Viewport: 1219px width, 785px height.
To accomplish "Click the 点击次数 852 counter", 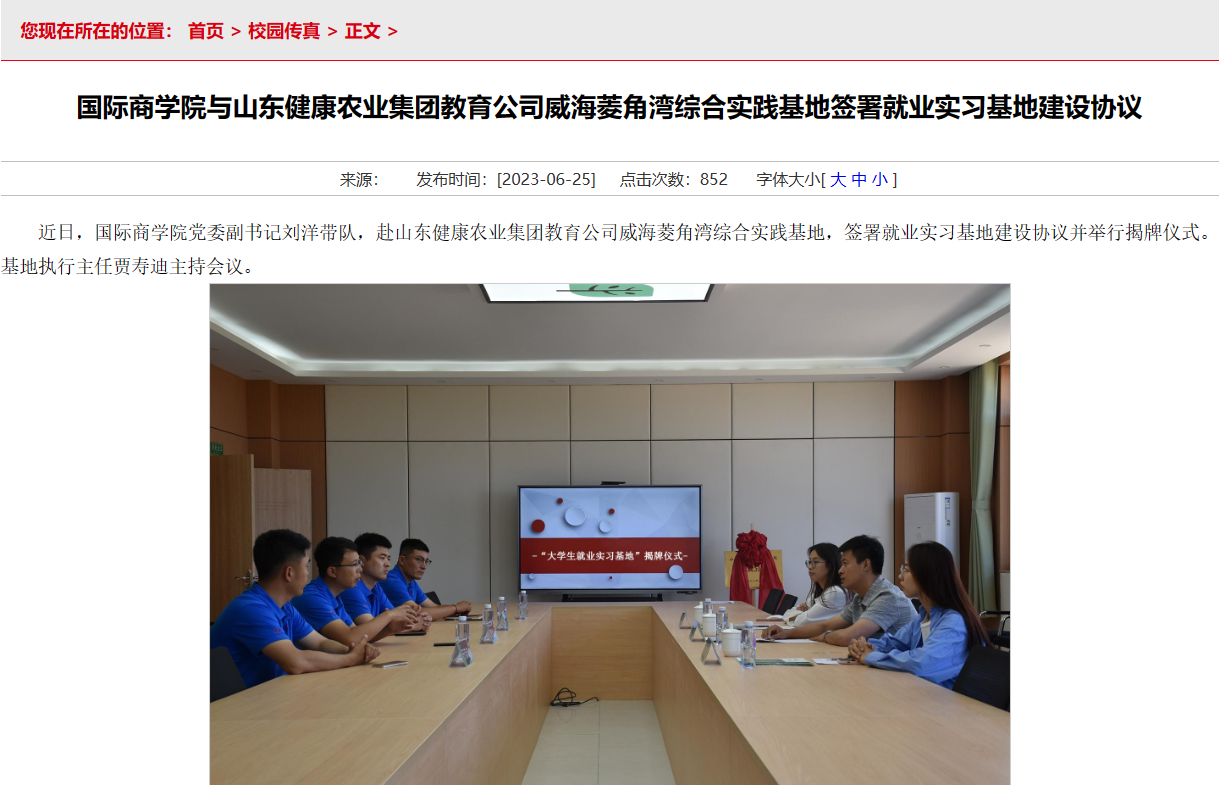I will pyautogui.click(x=674, y=180).
